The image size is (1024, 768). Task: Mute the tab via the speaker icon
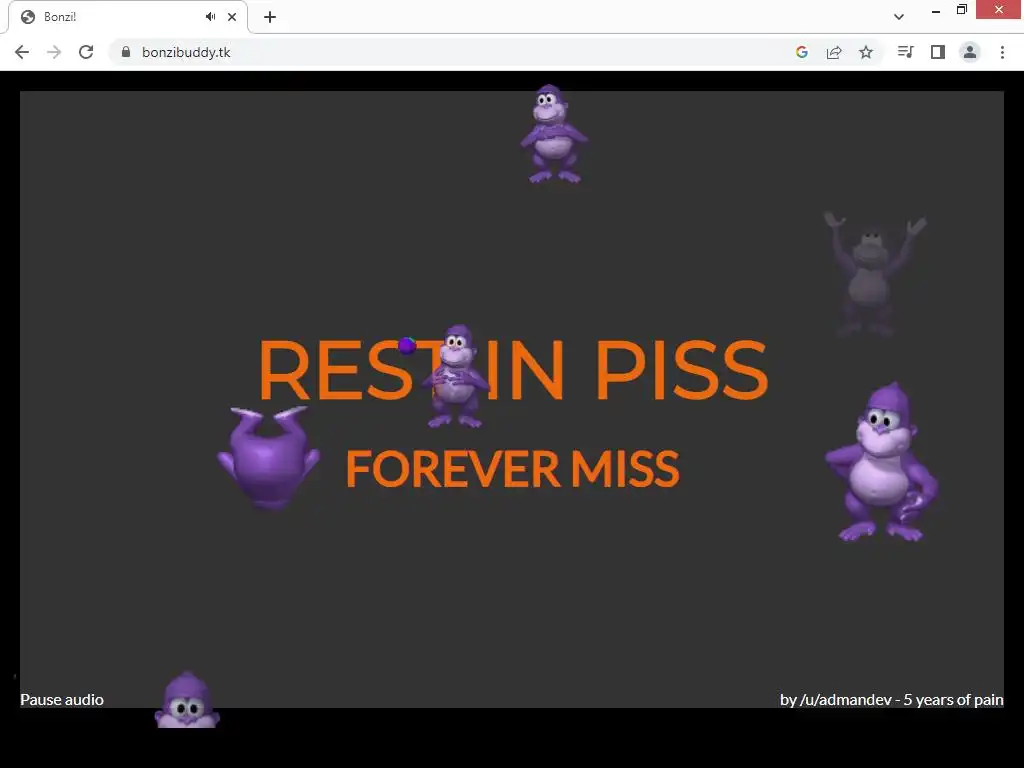click(x=210, y=17)
